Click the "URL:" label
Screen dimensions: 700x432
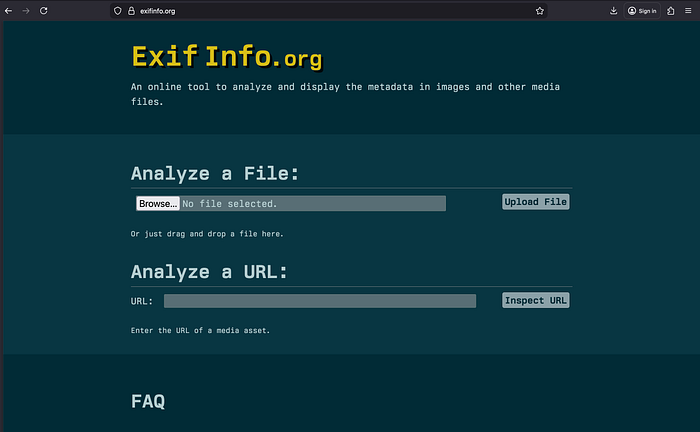coord(142,301)
